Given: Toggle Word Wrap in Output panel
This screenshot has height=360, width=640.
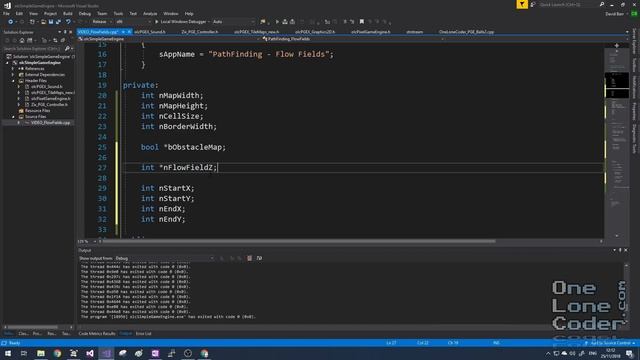Looking at the screenshot, I should (x=259, y=258).
